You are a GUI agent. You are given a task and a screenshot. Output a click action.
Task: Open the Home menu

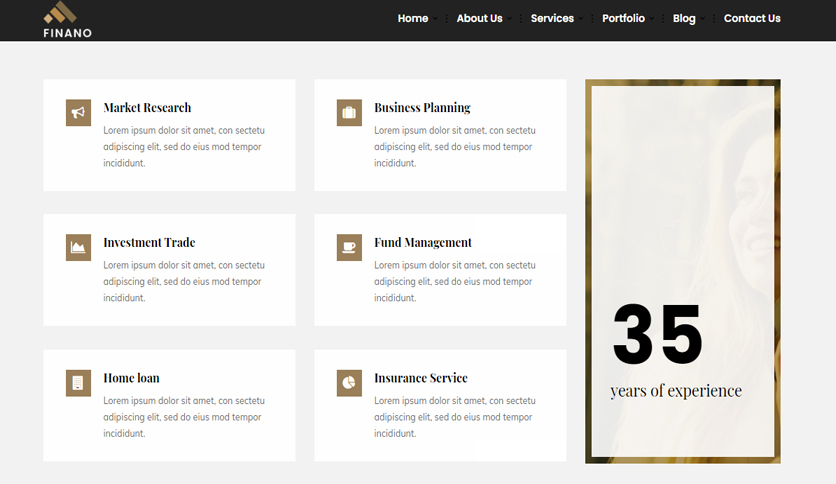[413, 19]
